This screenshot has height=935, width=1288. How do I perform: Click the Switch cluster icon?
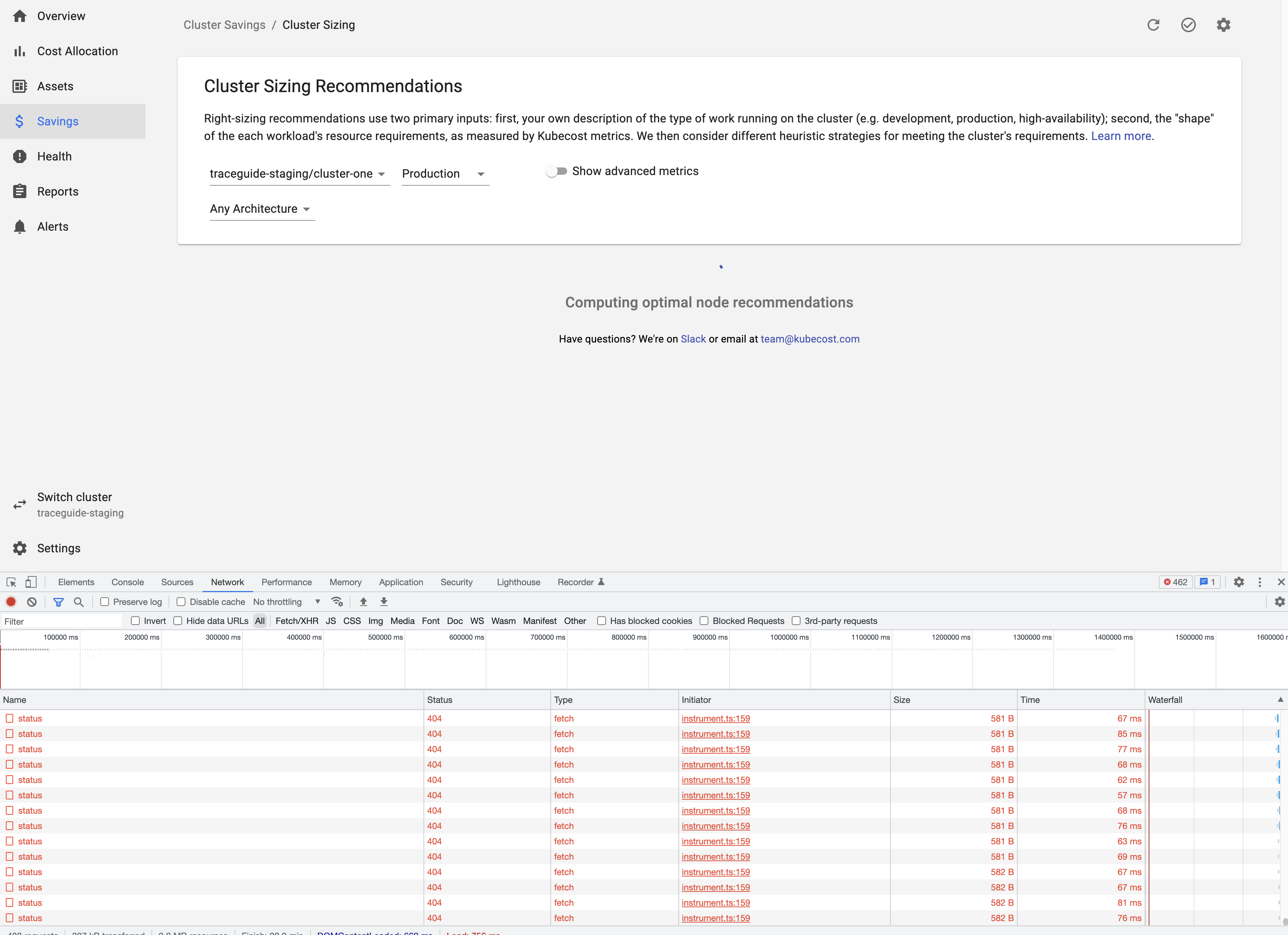pos(19,504)
